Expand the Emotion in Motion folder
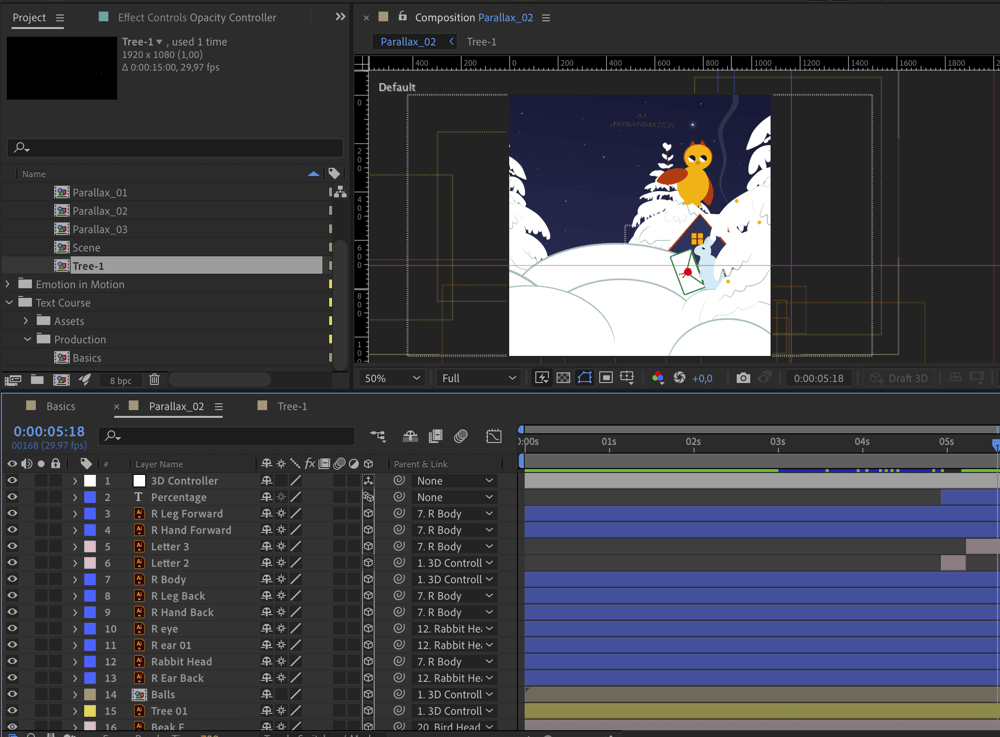Screen dimensions: 1000x737 (8, 284)
